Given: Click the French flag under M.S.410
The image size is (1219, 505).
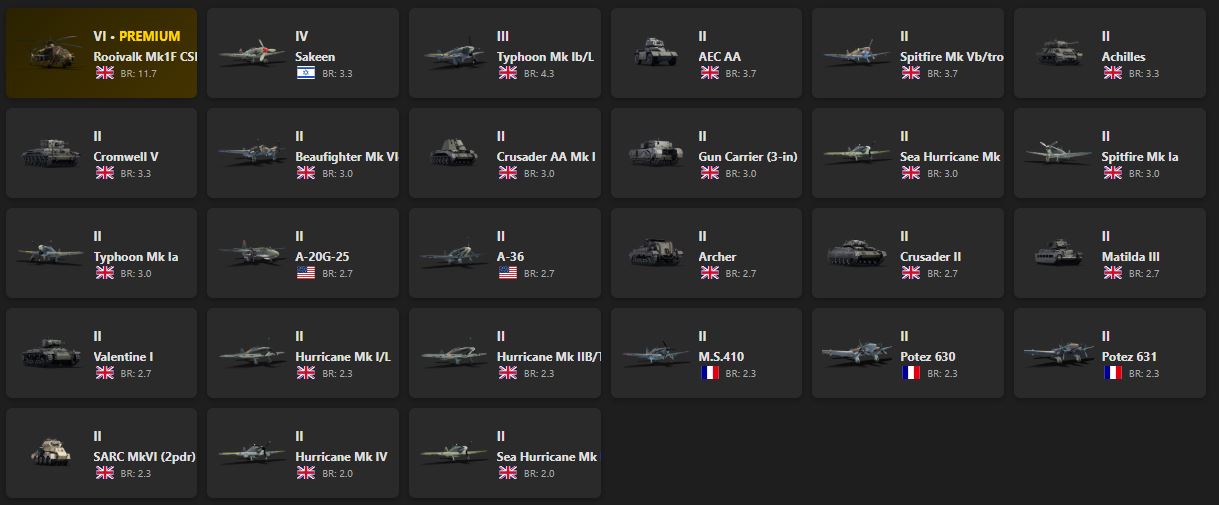Looking at the screenshot, I should [x=710, y=373].
